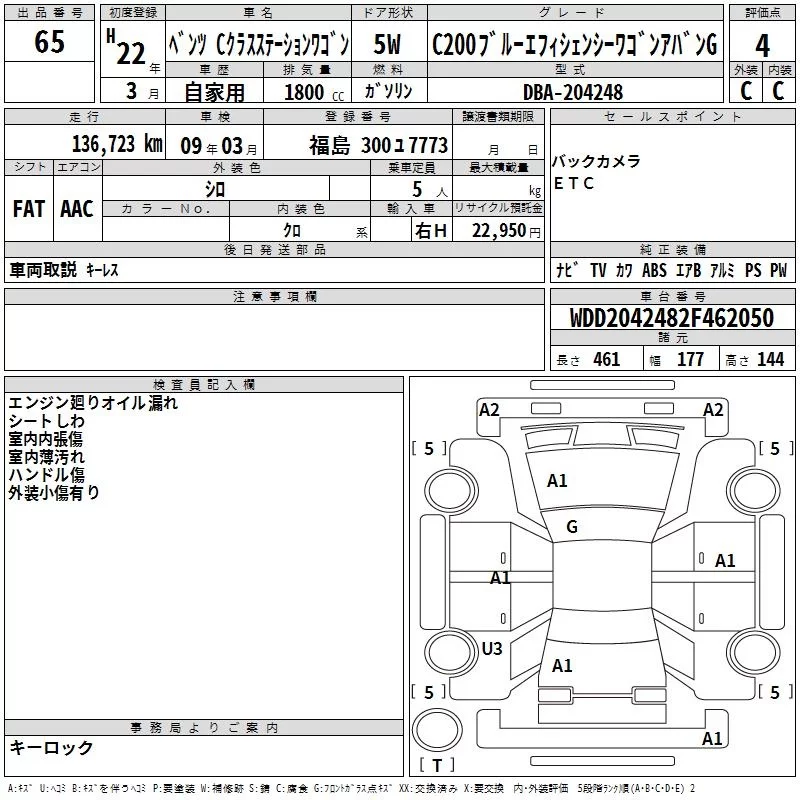Click the エアB airbag item
The image size is (800, 800).
point(688,270)
